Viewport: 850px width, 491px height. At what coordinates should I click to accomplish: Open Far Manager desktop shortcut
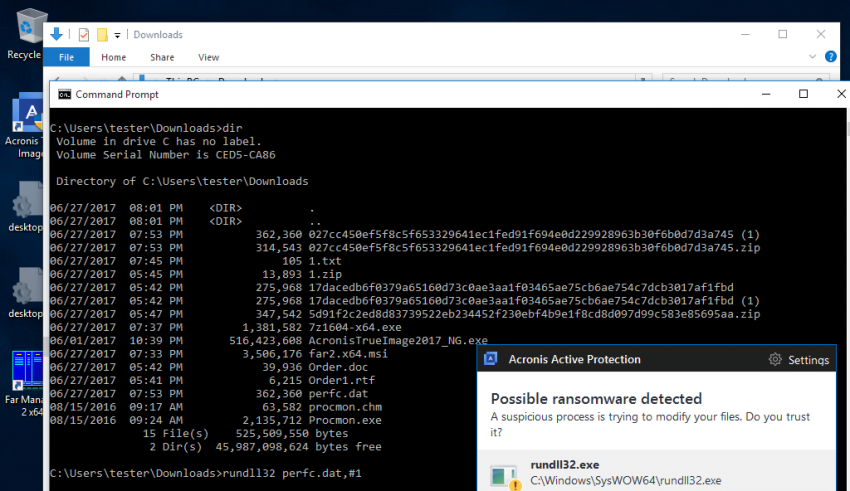pyautogui.click(x=26, y=384)
